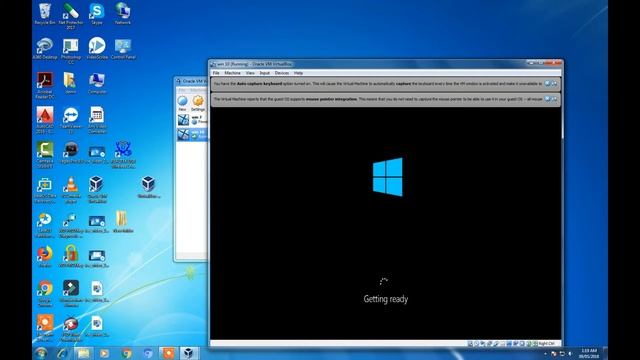The width and height of the screenshot is (640, 360).
Task: Open the Machine menu in the VM window
Action: [x=232, y=73]
